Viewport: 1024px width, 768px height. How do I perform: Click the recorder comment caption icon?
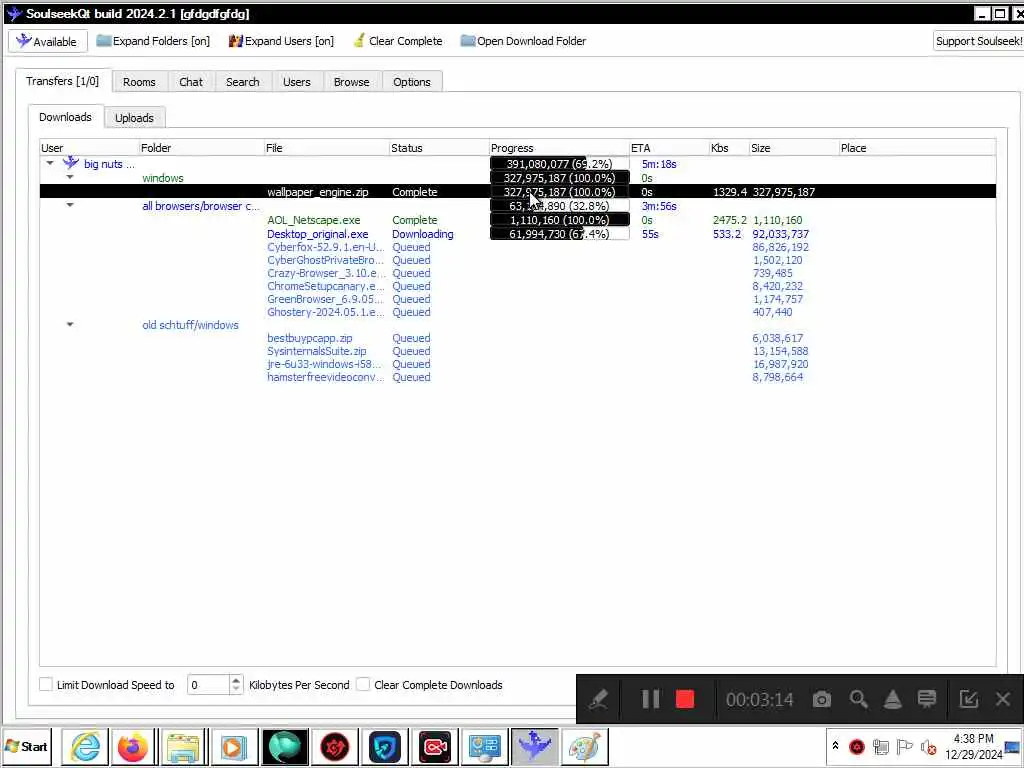click(927, 699)
